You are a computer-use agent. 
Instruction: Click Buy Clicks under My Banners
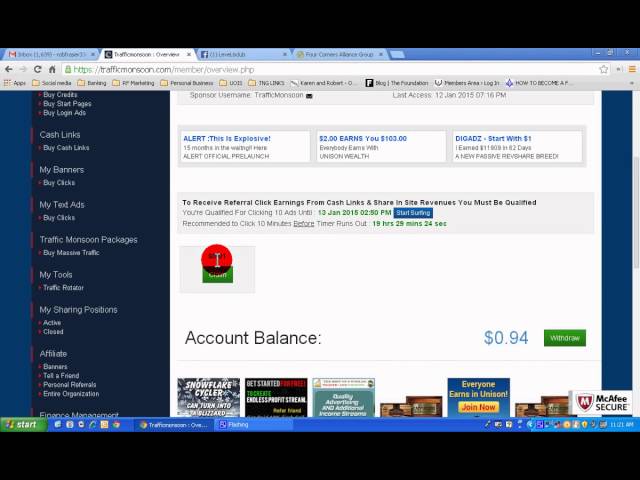click(x=59, y=183)
